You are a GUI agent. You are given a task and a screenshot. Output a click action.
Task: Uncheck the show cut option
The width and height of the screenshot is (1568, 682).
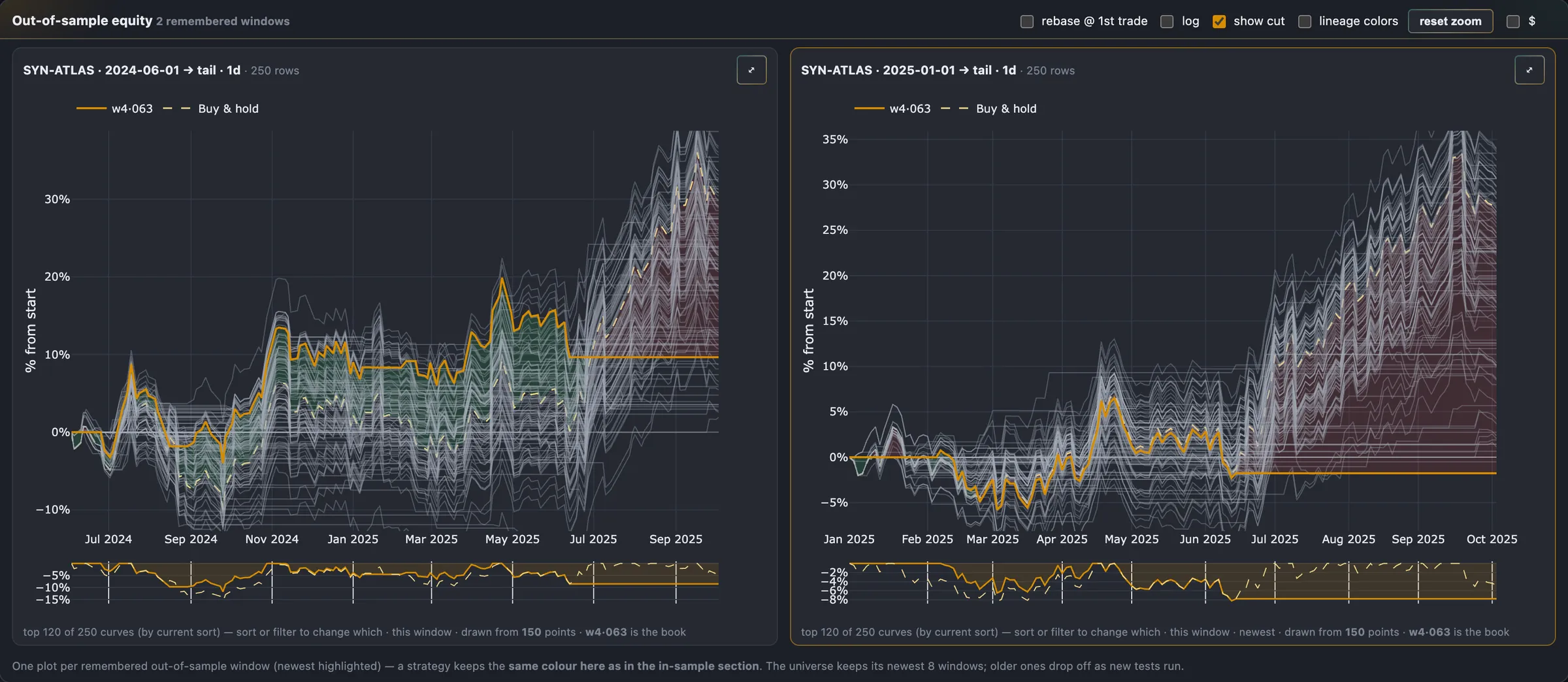(x=1219, y=22)
